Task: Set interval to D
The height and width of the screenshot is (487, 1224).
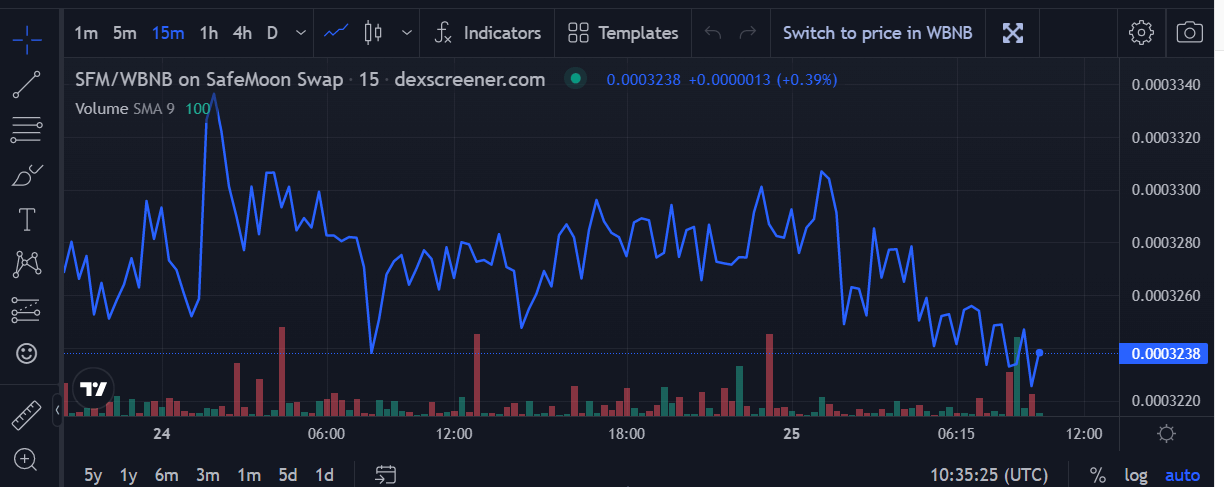Action: [x=272, y=33]
